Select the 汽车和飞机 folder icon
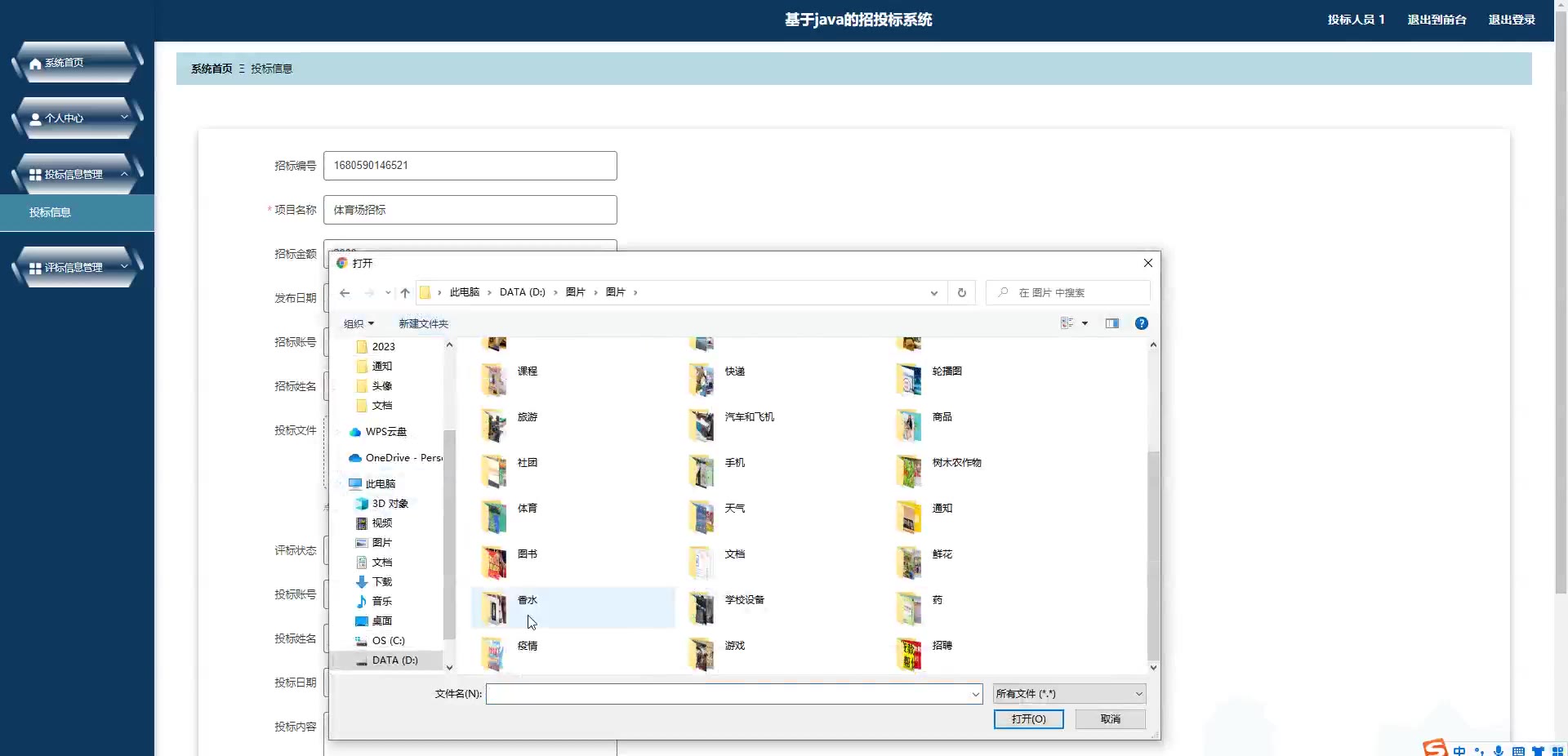Screen dimensions: 1568x756 (701, 425)
